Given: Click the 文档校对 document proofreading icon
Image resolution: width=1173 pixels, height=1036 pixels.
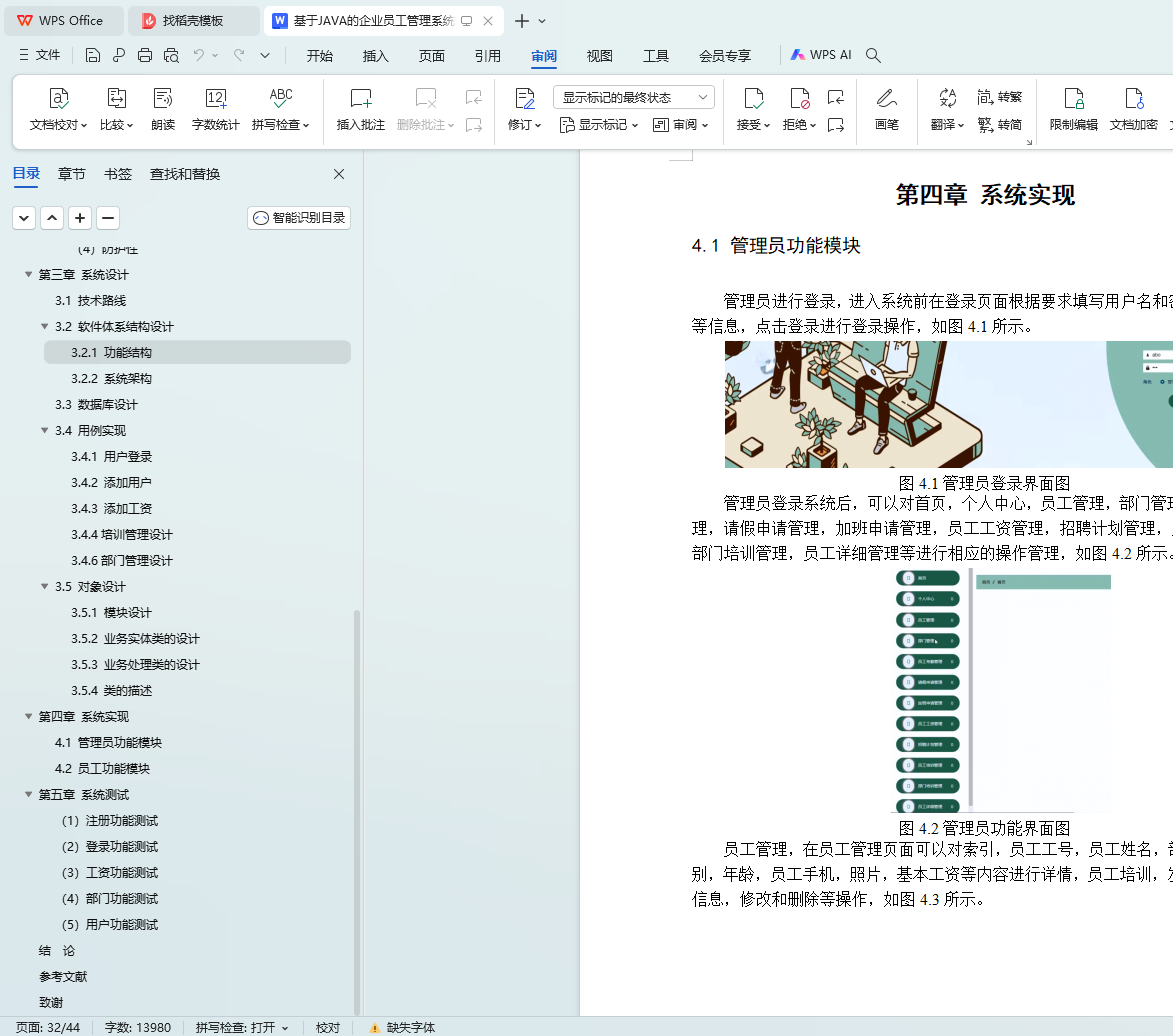Looking at the screenshot, I should (59, 98).
